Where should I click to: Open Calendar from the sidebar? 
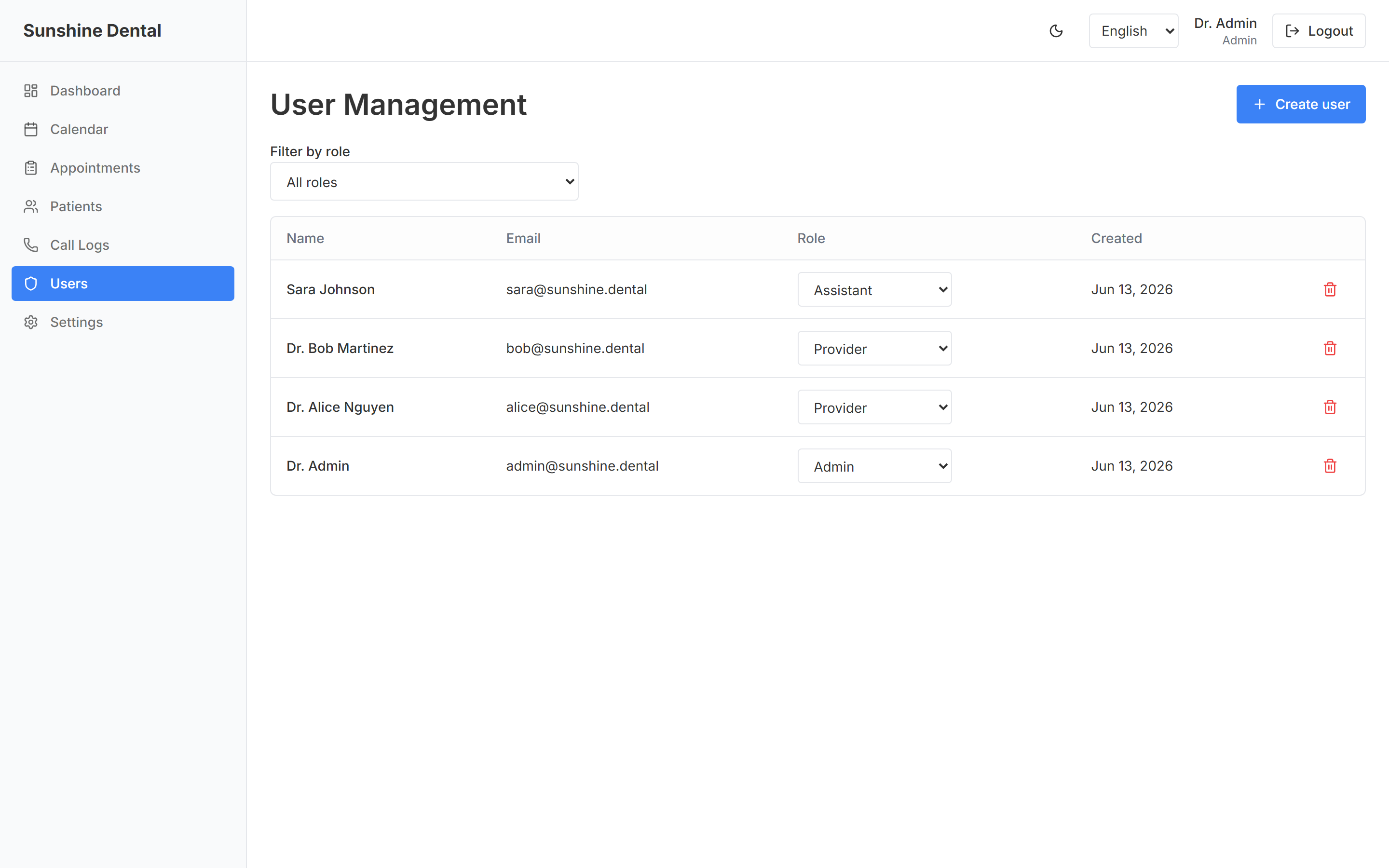(x=123, y=129)
